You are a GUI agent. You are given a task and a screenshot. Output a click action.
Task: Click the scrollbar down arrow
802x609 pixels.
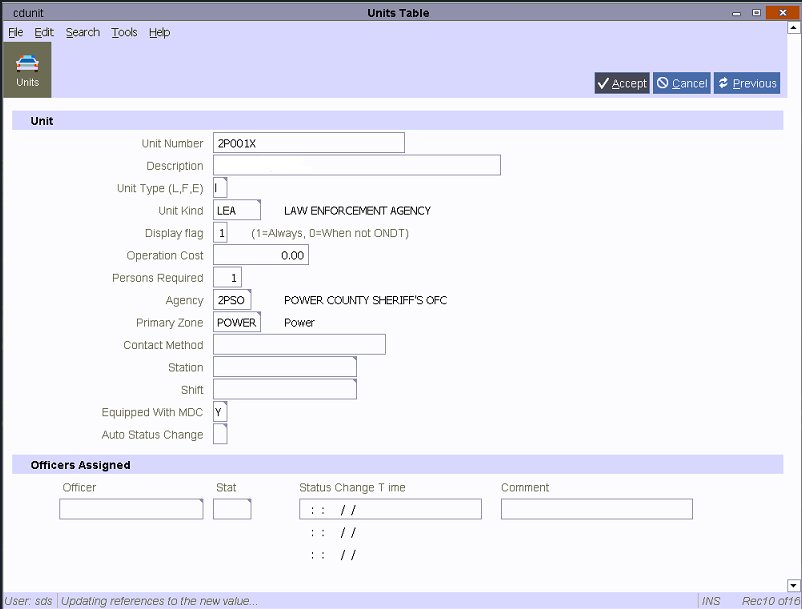[x=793, y=585]
